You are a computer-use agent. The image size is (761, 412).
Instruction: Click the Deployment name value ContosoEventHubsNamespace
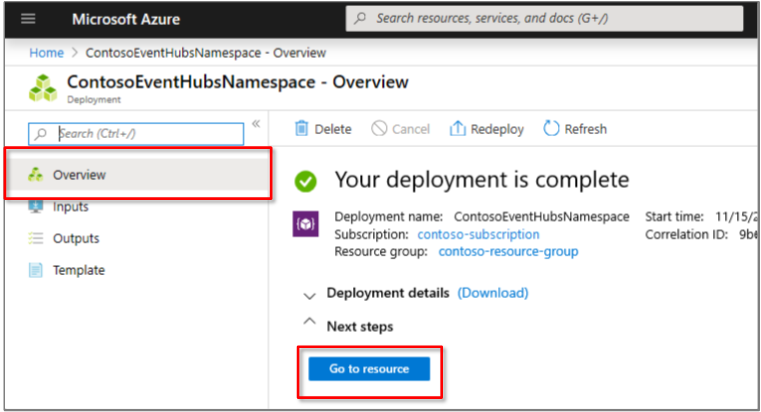(542, 216)
